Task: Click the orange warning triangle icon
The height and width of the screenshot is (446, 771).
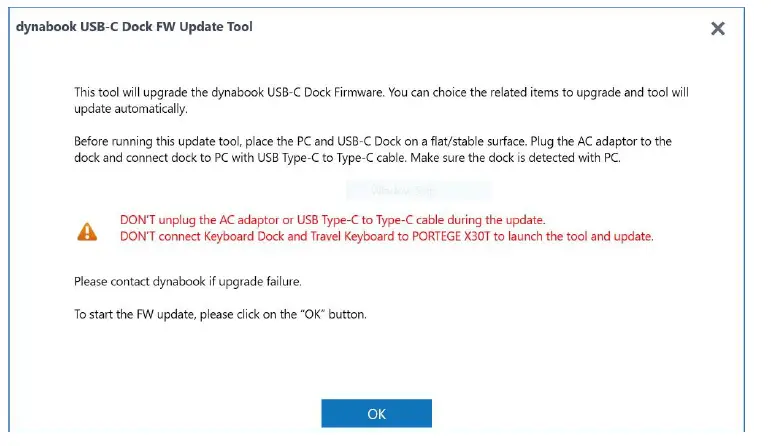Action: (87, 230)
